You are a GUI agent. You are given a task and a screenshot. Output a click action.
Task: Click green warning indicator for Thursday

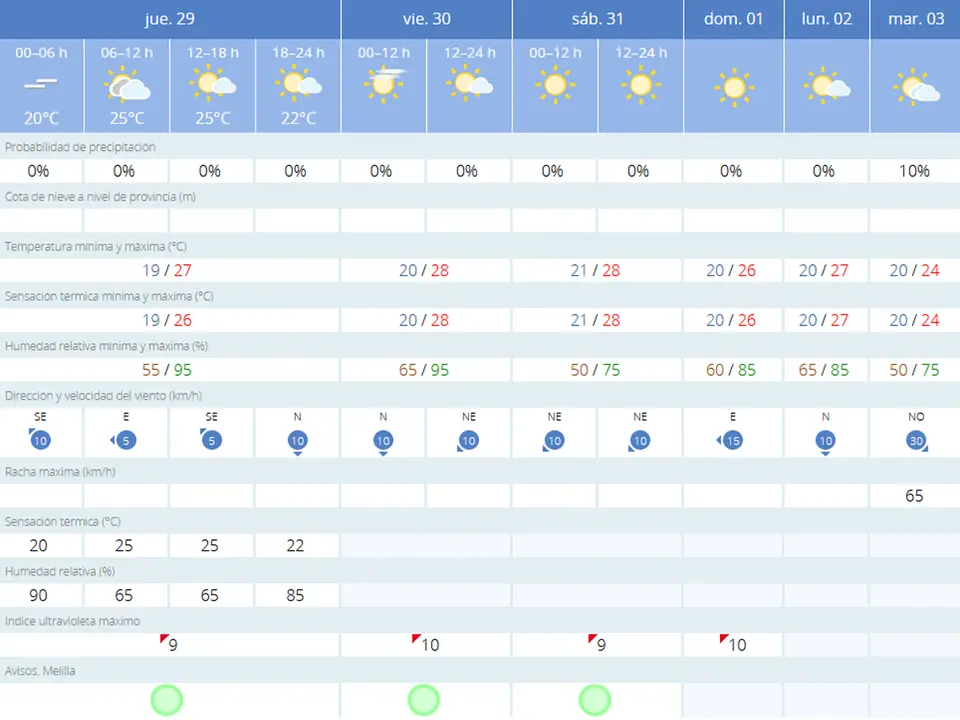167,700
